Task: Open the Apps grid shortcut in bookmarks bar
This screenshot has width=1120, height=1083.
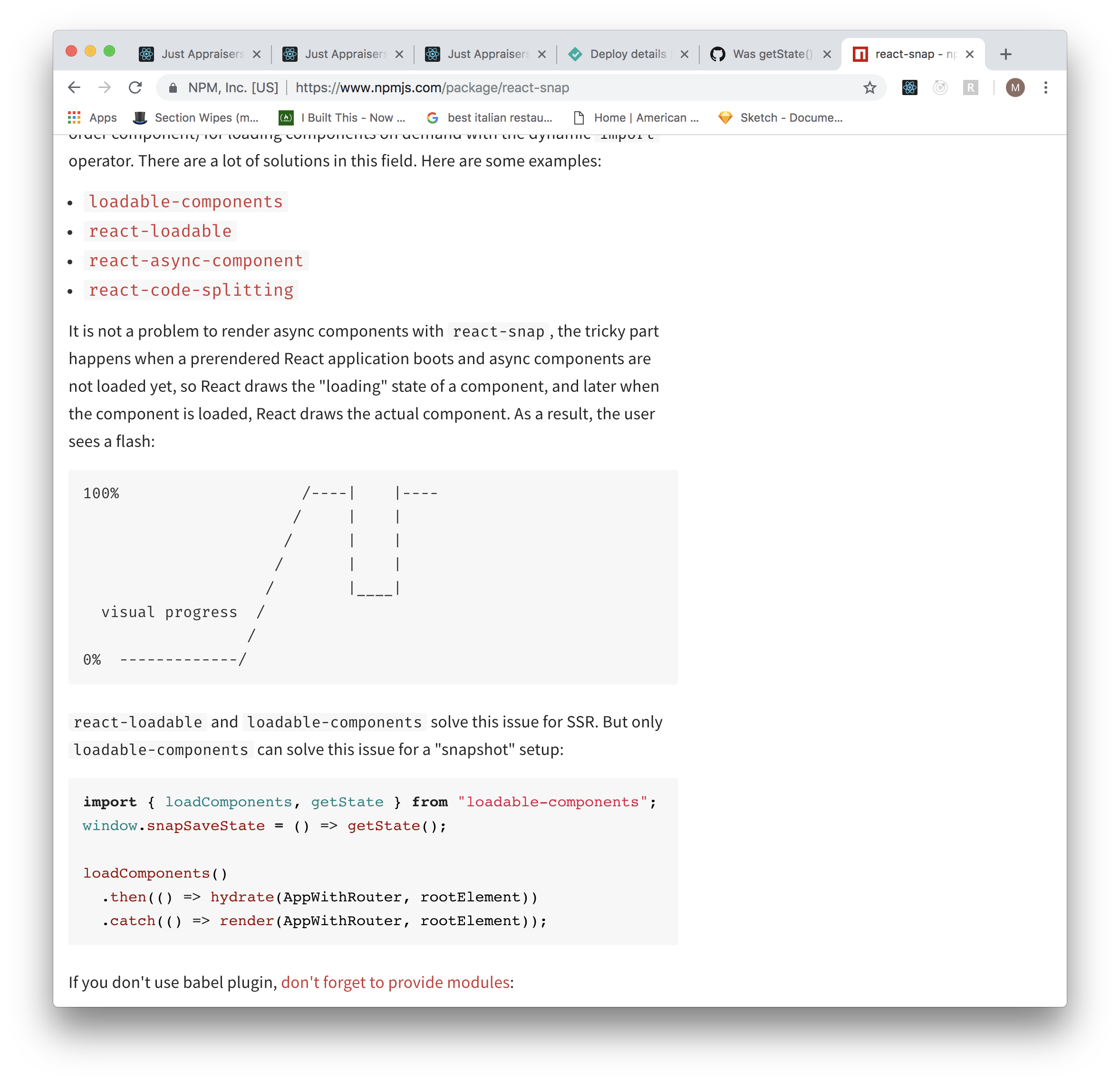Action: [x=92, y=118]
